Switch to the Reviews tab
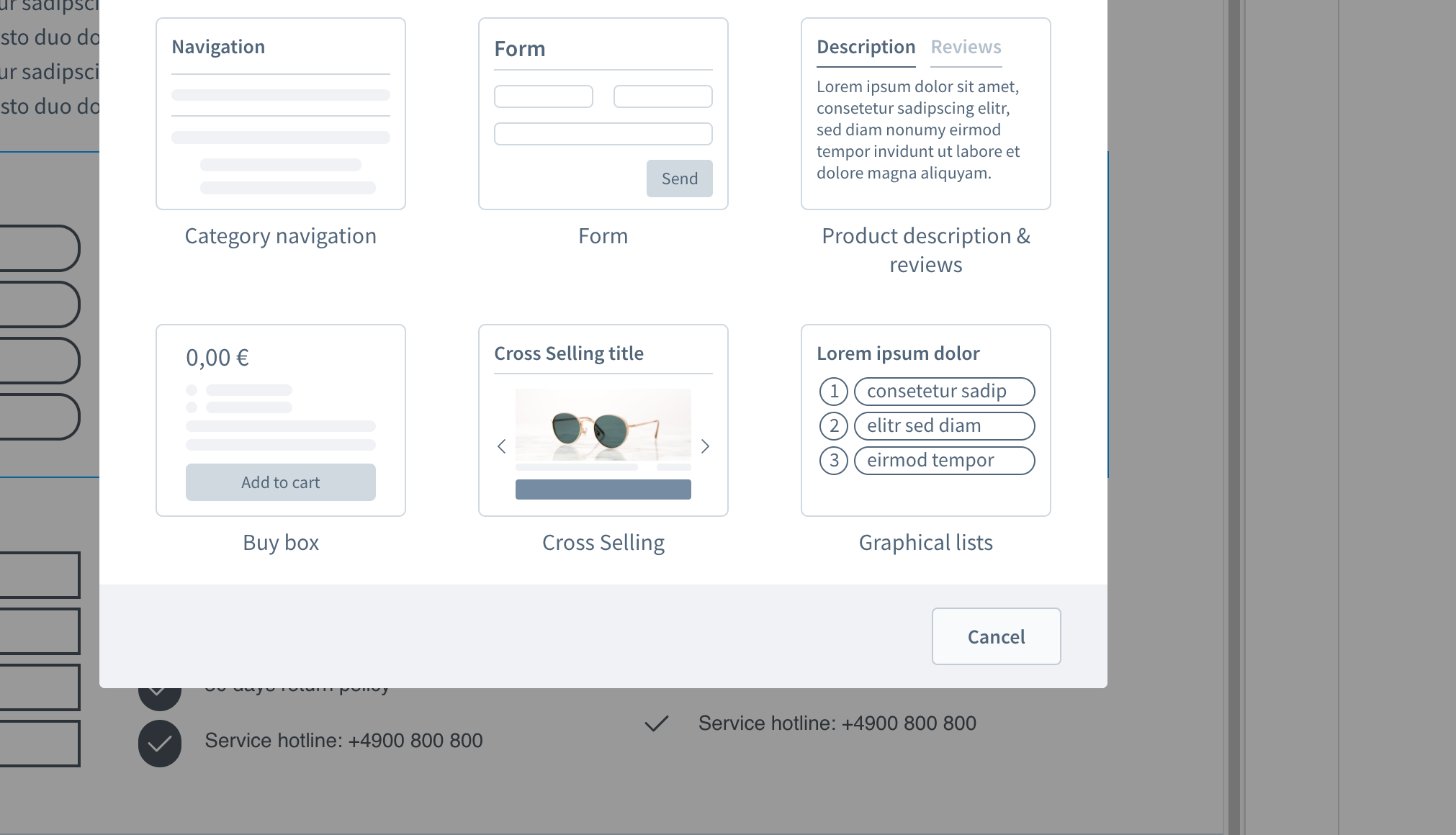This screenshot has height=835, width=1456. point(965,45)
